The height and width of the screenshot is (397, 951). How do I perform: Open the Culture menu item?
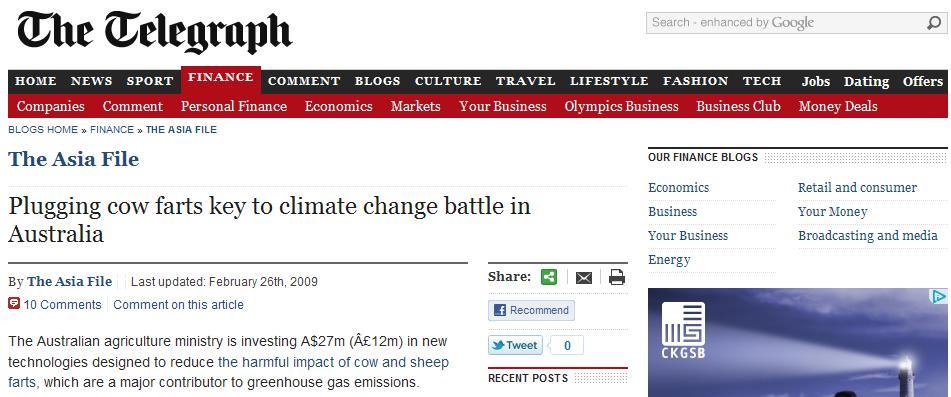[x=448, y=81]
